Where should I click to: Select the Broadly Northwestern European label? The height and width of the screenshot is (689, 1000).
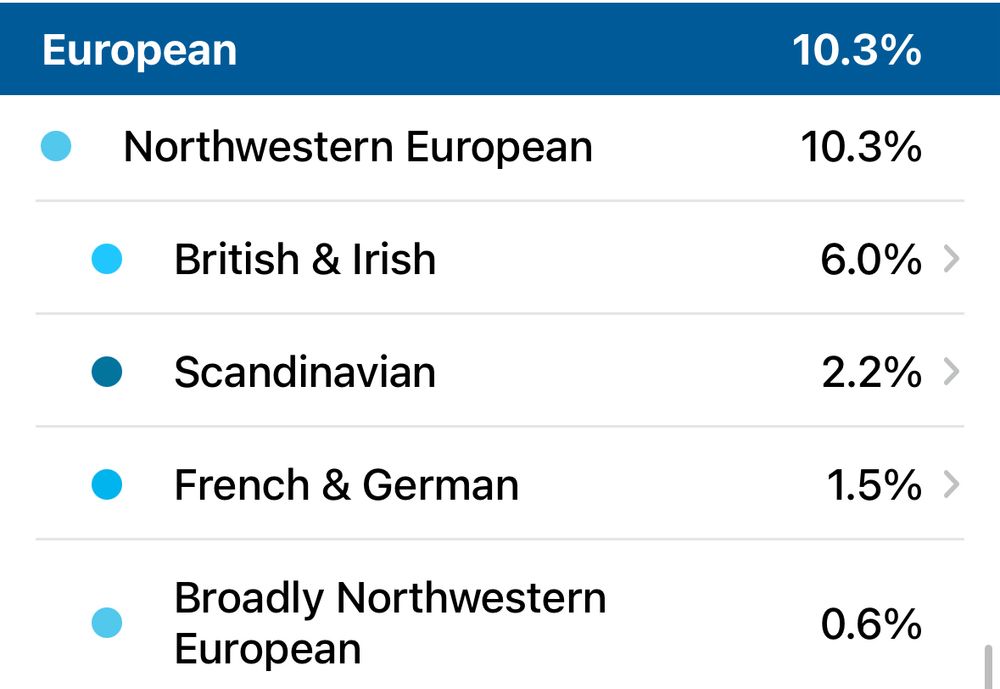point(390,623)
